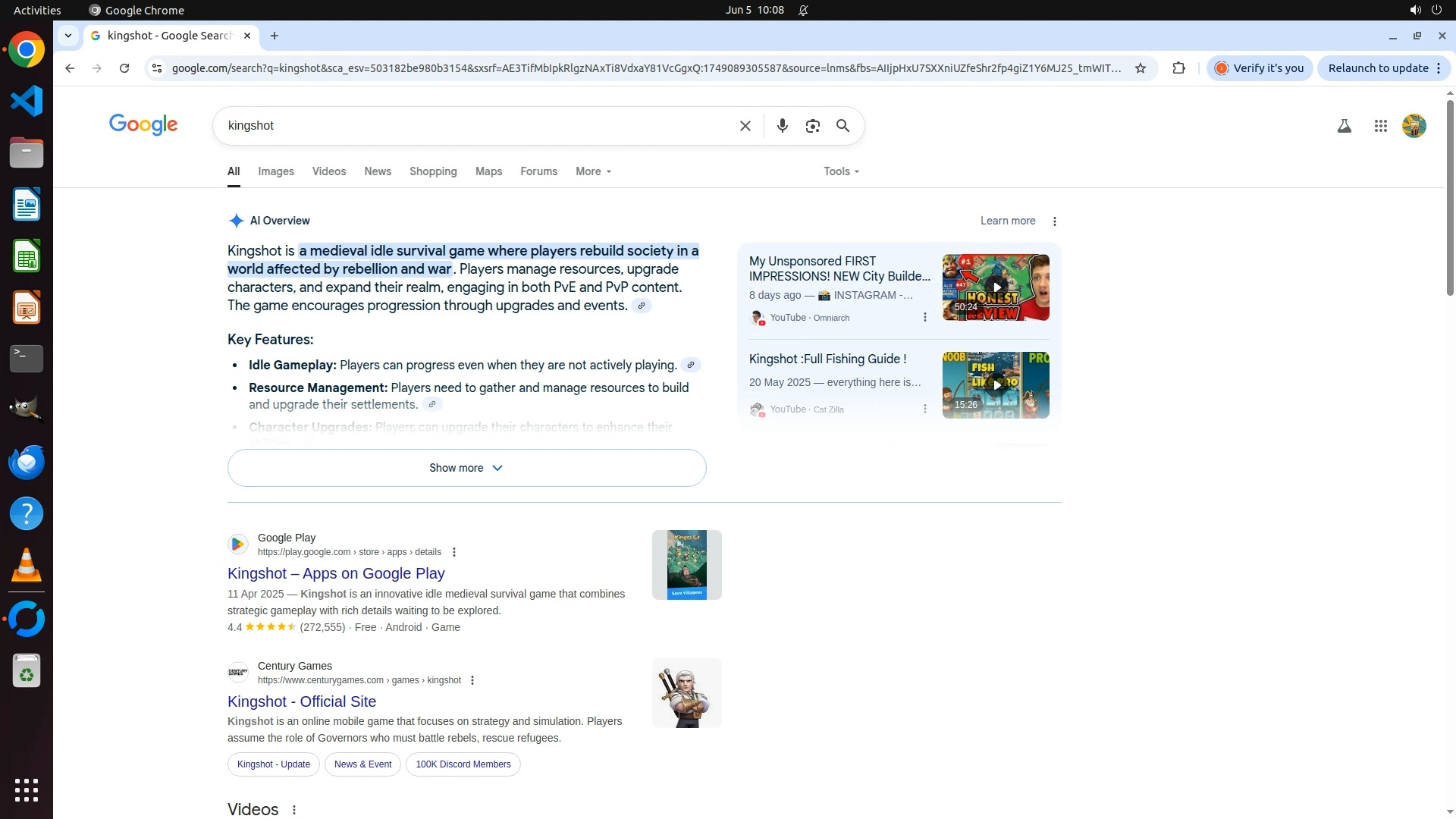The width and height of the screenshot is (1456, 819).
Task: Open the Tools dropdown
Action: [841, 171]
